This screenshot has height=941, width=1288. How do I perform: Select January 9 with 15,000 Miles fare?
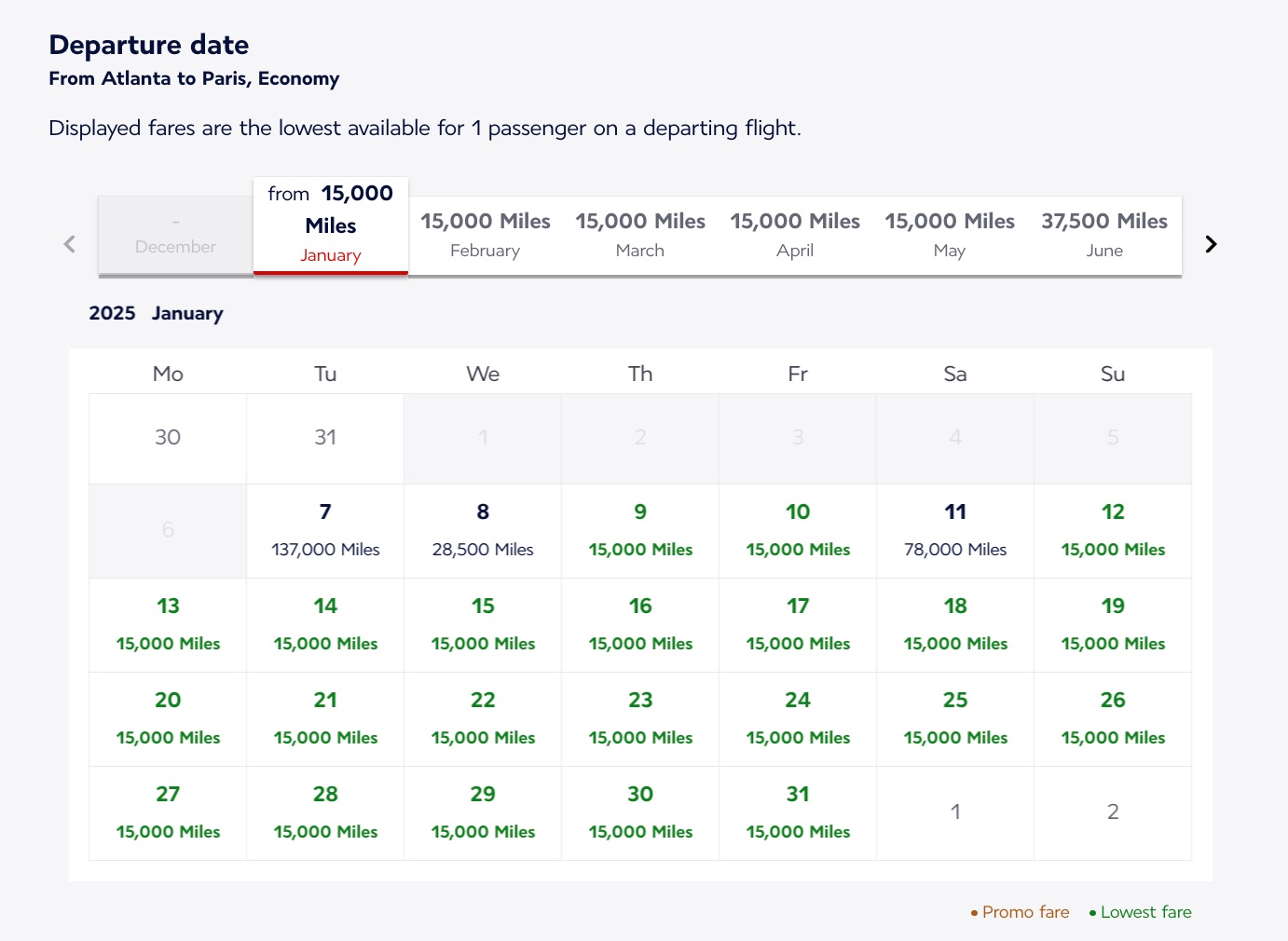[640, 530]
